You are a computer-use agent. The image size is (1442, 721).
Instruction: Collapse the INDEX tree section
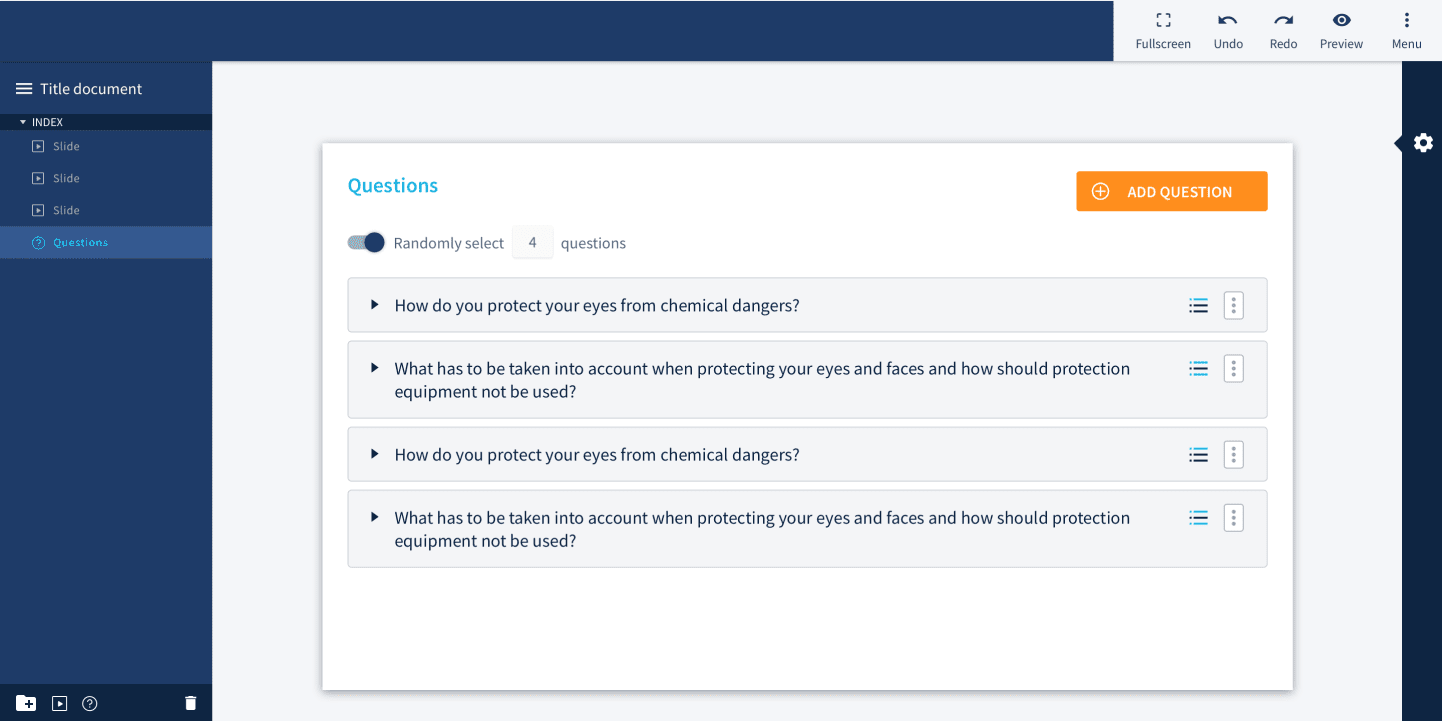tap(23, 122)
